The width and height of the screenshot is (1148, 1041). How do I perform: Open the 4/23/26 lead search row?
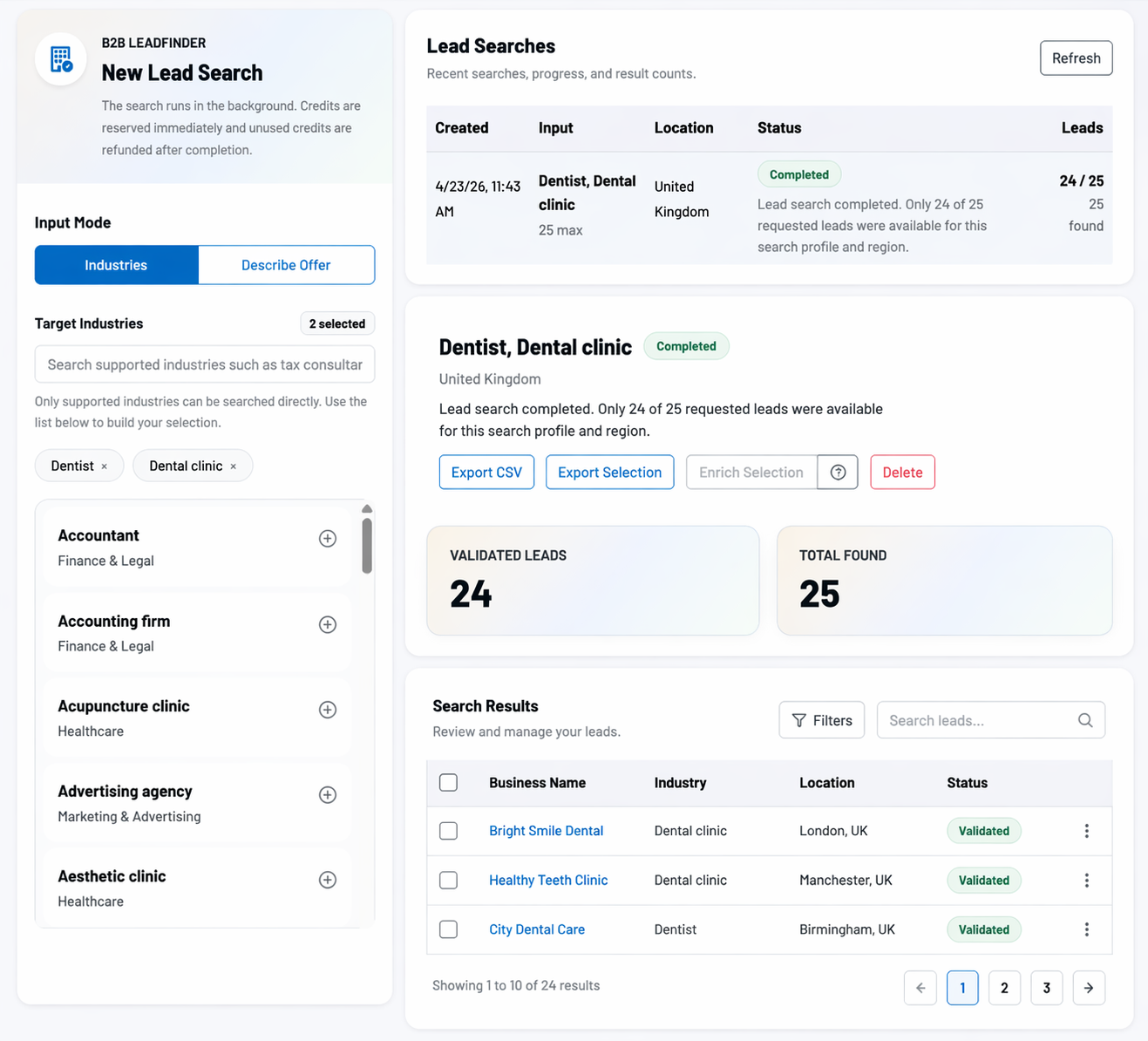point(770,208)
